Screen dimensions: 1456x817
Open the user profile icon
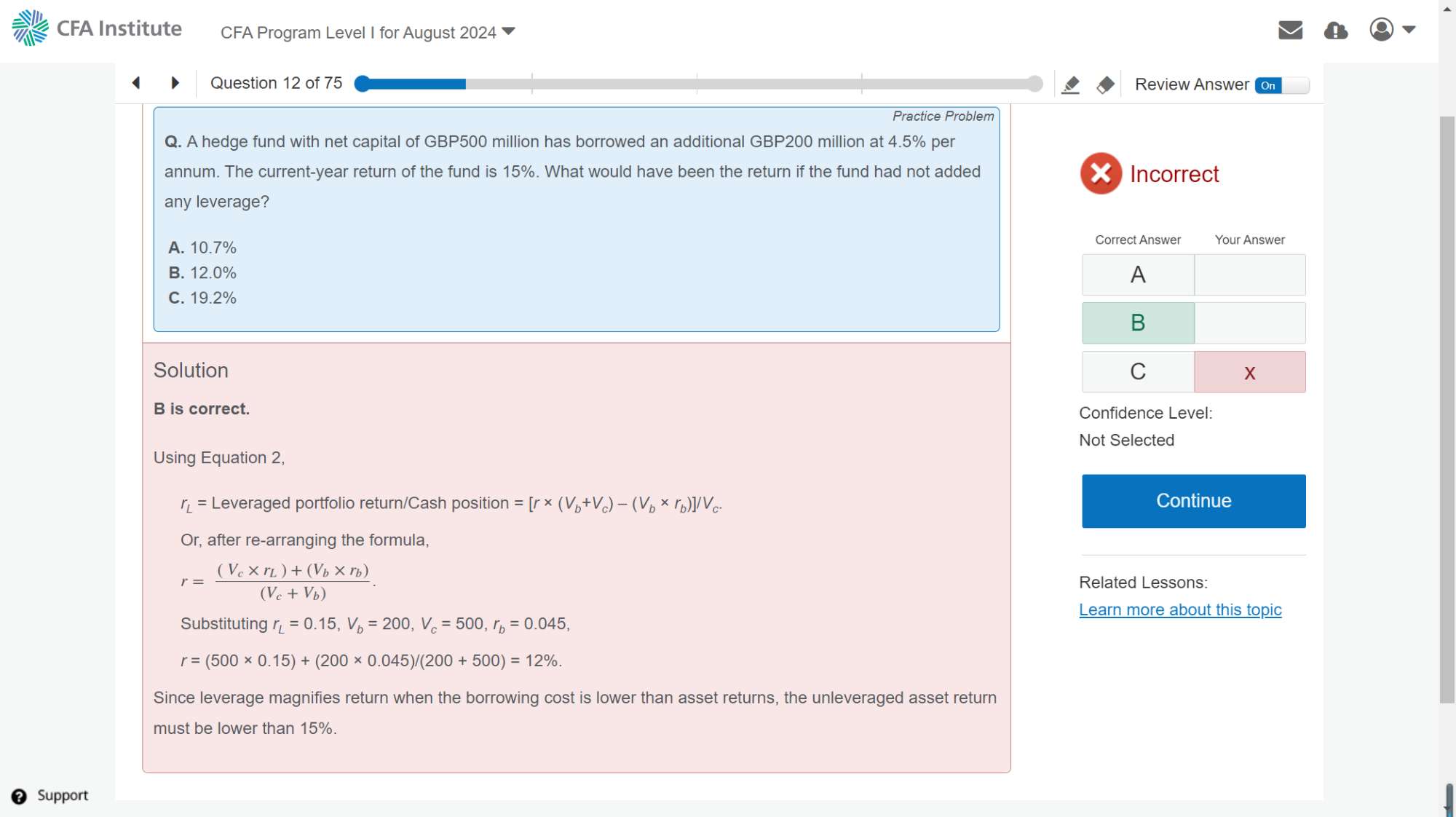coord(1381,30)
